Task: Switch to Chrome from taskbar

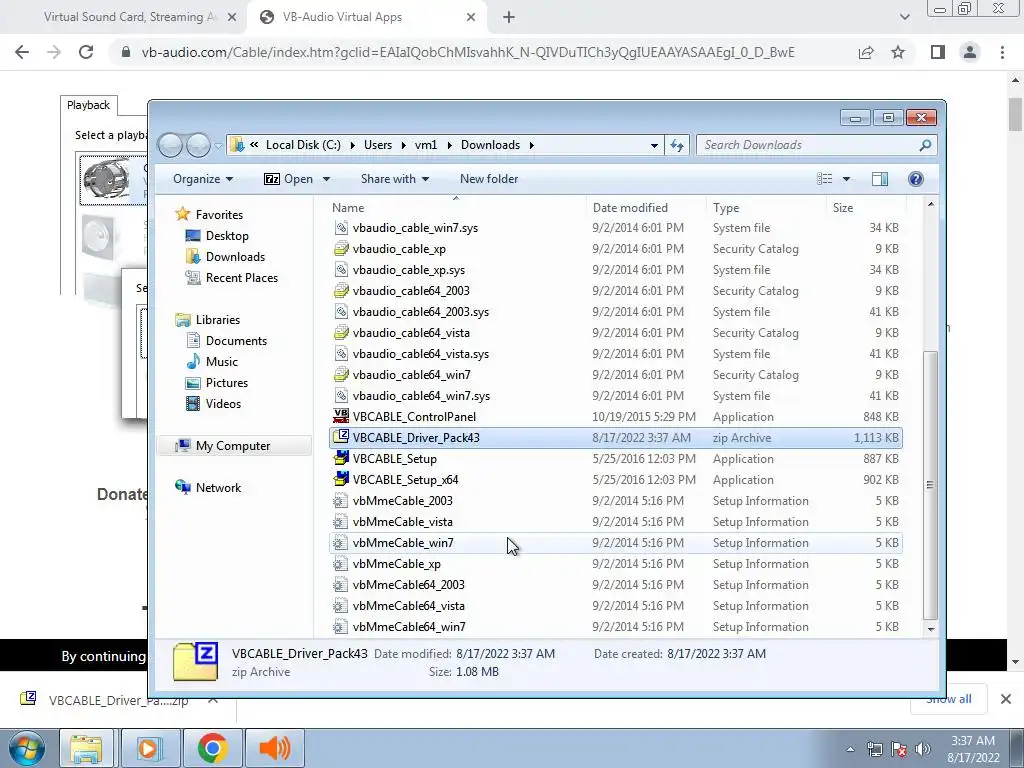Action: point(212,748)
